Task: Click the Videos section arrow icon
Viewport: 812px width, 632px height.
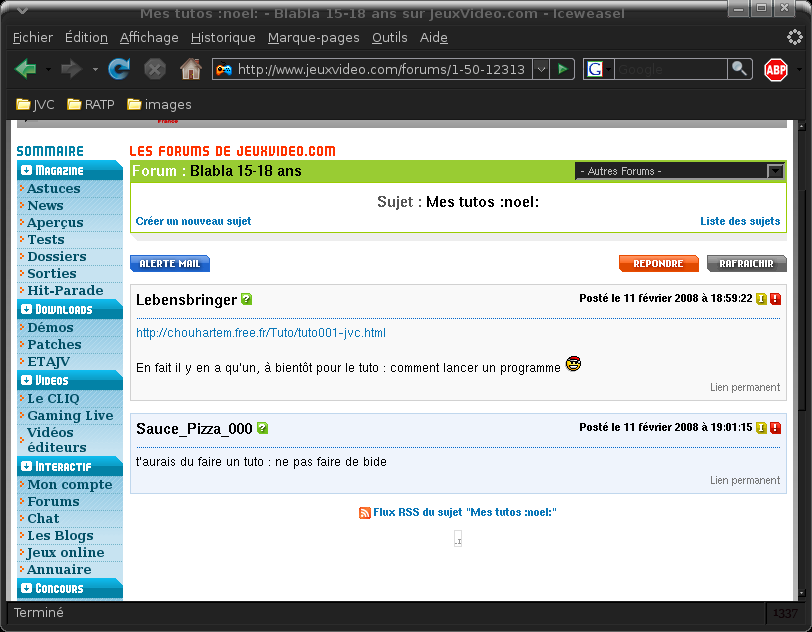Action: tap(27, 380)
